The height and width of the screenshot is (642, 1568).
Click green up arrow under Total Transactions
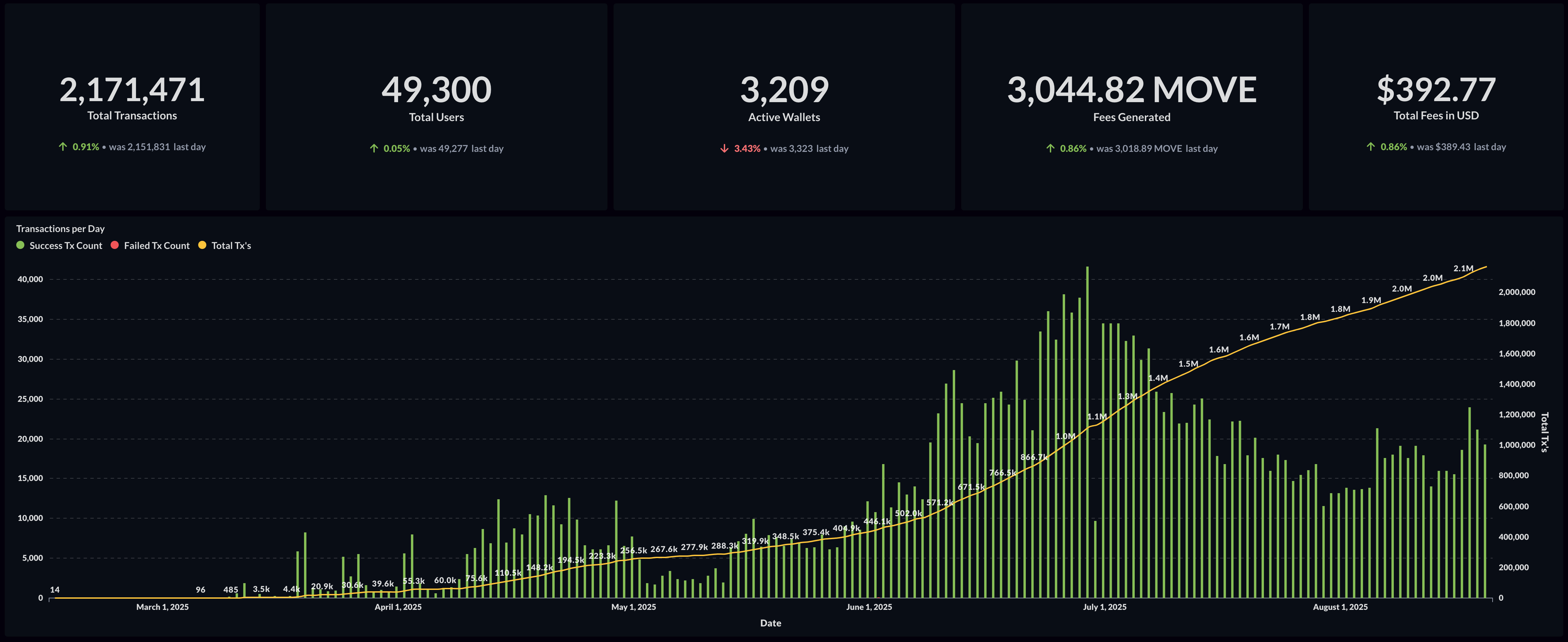(63, 147)
